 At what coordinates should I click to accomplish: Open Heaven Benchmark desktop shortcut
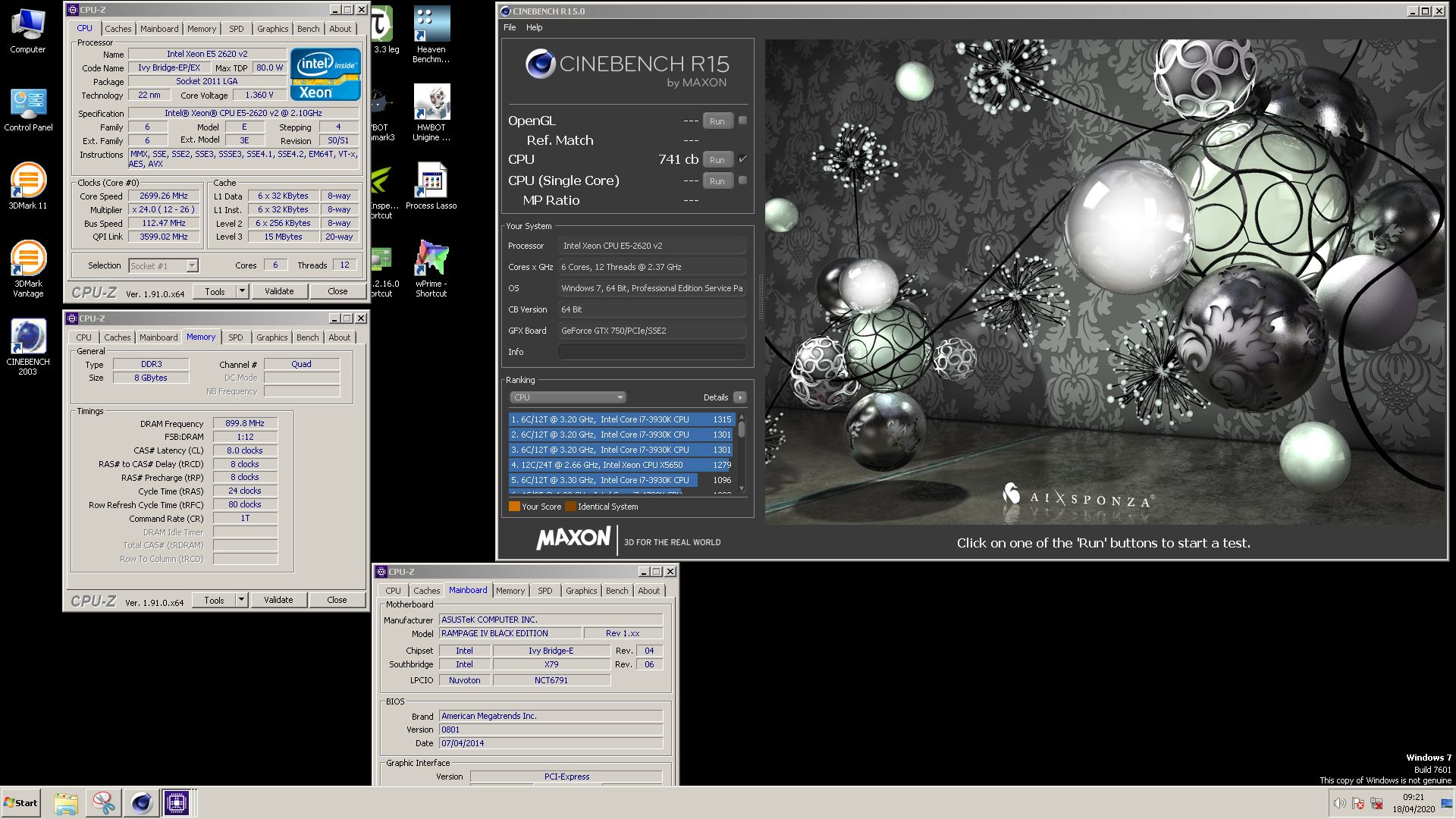(431, 35)
